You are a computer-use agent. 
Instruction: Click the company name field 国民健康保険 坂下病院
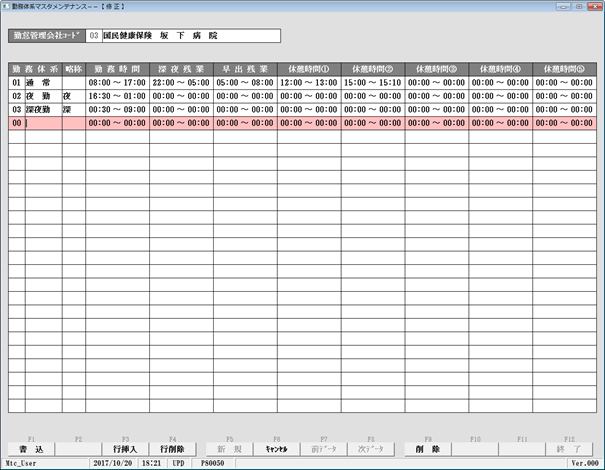tap(191, 36)
